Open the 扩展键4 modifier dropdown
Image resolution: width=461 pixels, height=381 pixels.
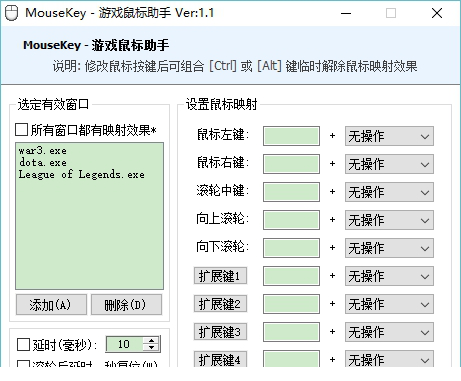(389, 359)
